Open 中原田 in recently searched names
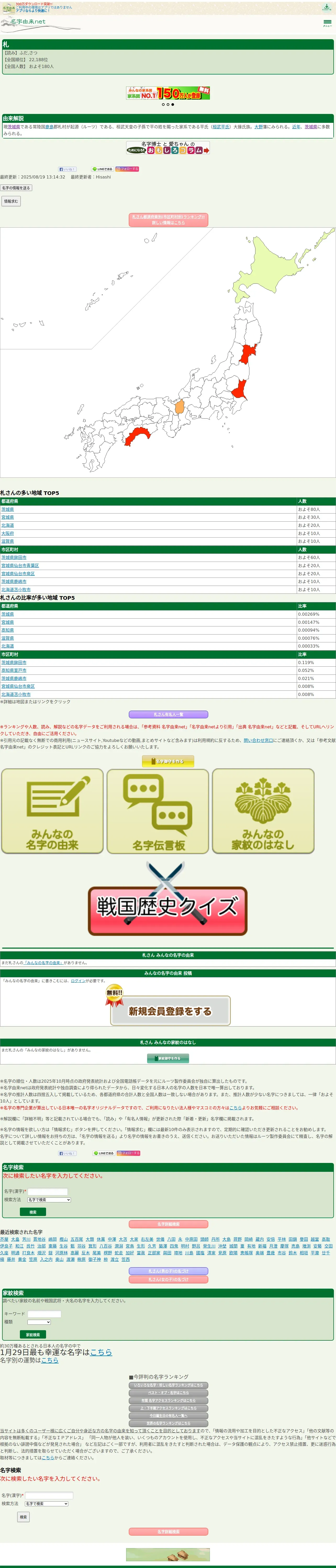336x1568 pixels. click(192, 1239)
